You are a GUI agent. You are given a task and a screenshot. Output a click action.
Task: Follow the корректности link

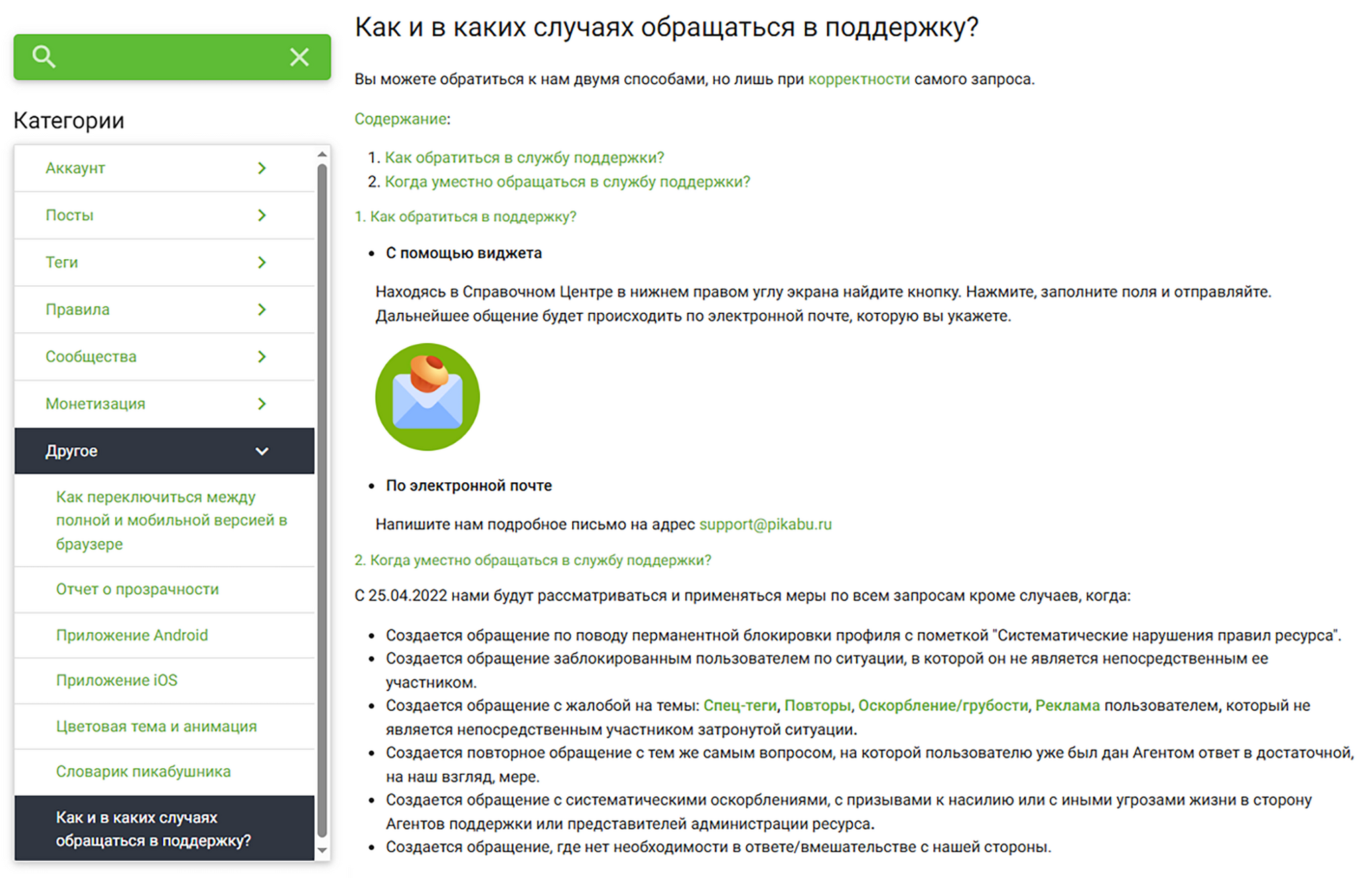(859, 79)
